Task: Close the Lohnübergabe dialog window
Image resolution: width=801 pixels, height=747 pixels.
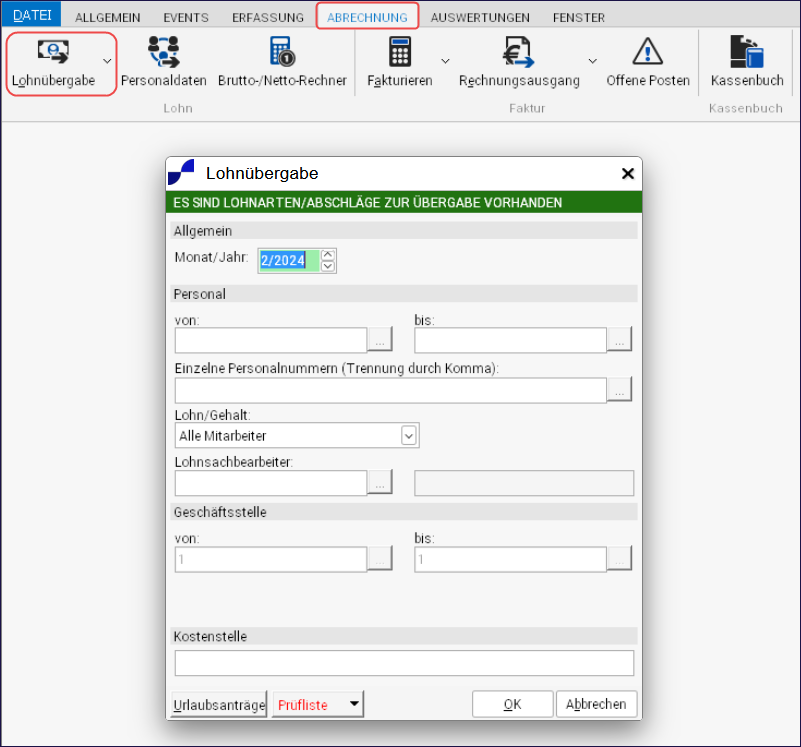Action: pos(628,174)
